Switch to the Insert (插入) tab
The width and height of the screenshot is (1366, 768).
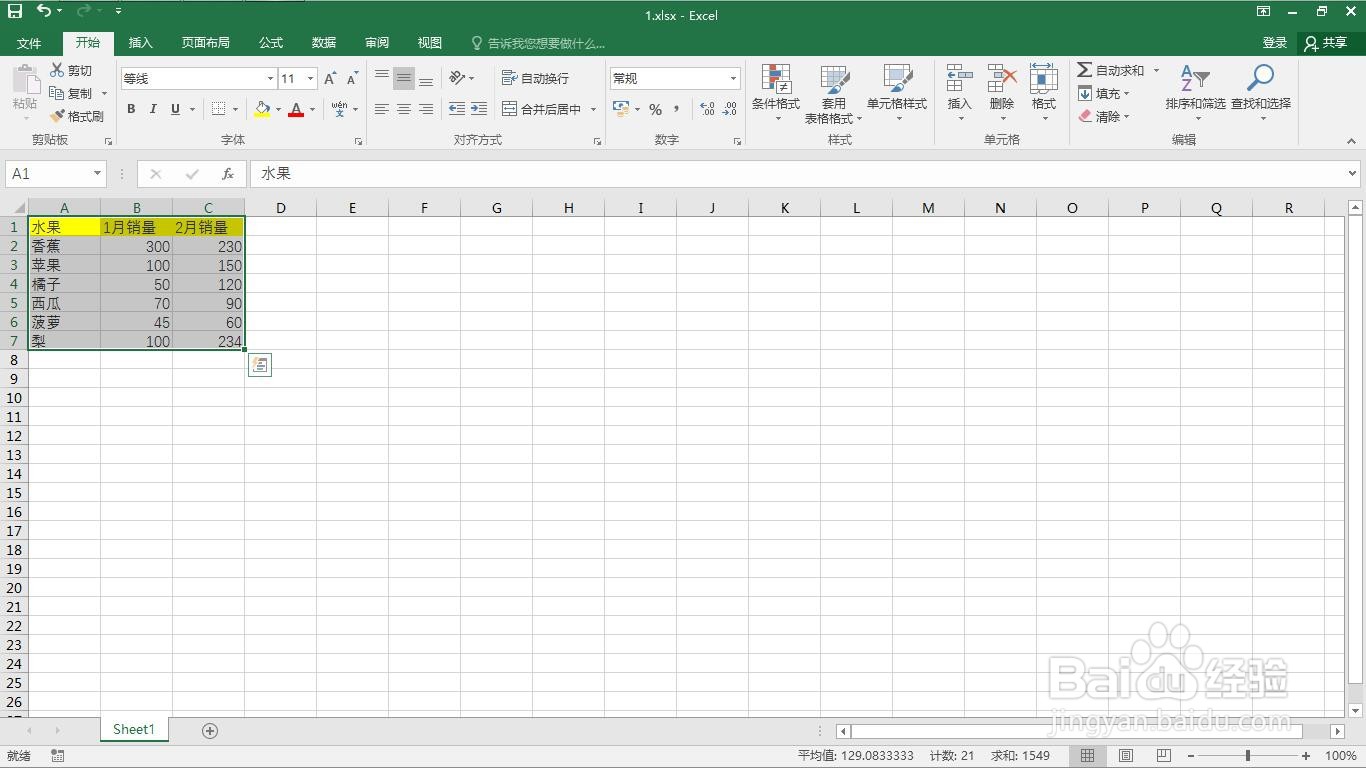click(x=141, y=43)
